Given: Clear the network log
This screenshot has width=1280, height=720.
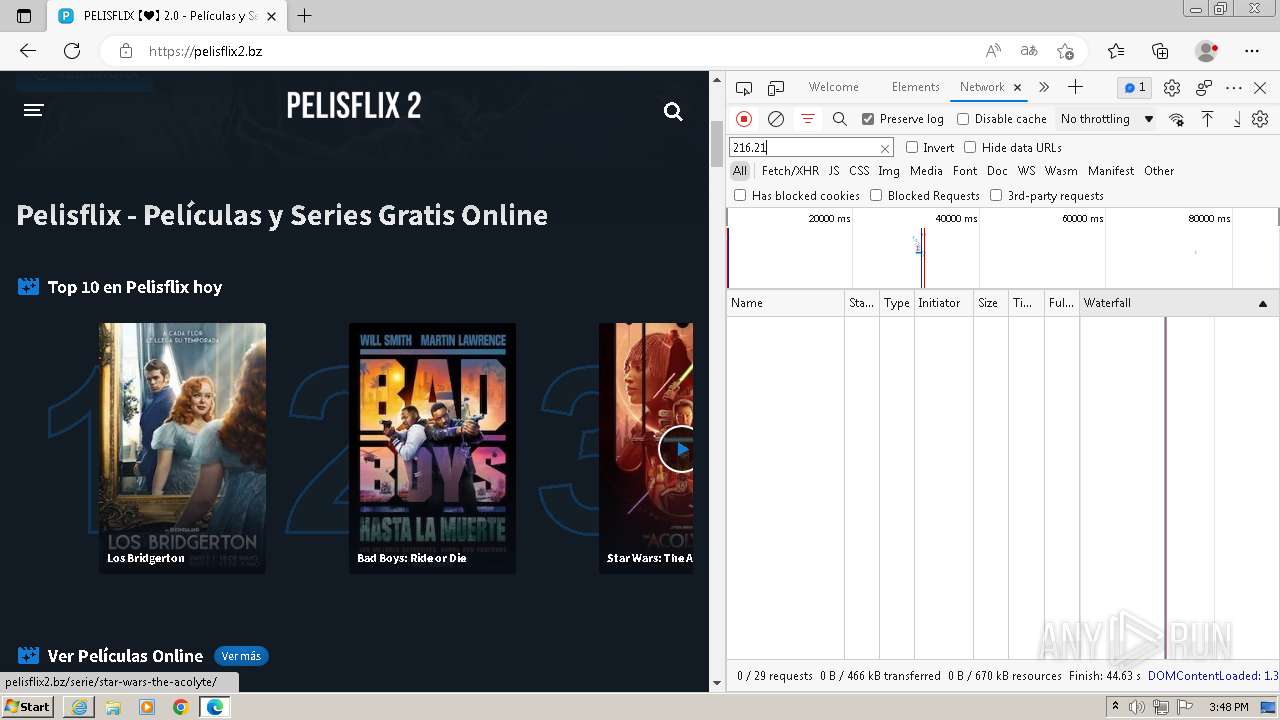Looking at the screenshot, I should click(x=775, y=119).
